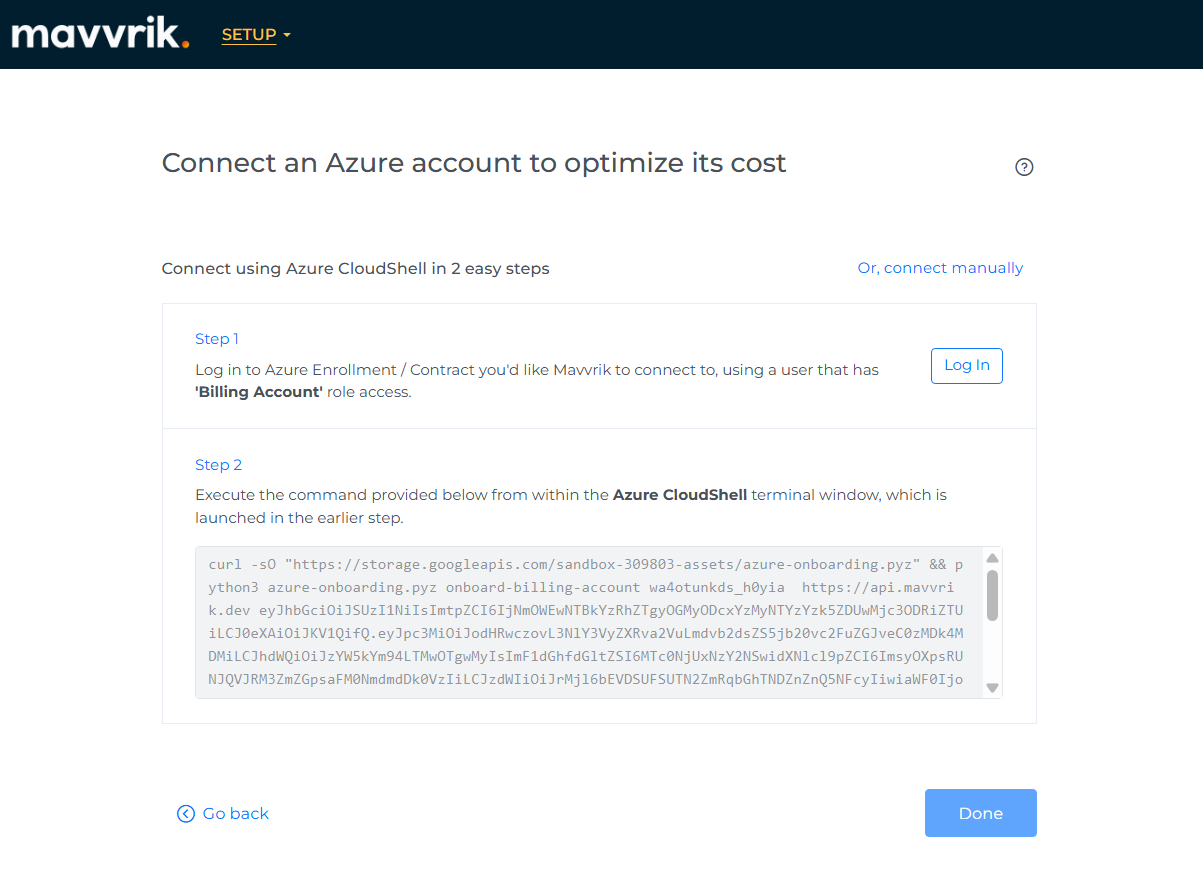Click the Step 1 label
Screen dimensions: 1203x875
point(217,339)
